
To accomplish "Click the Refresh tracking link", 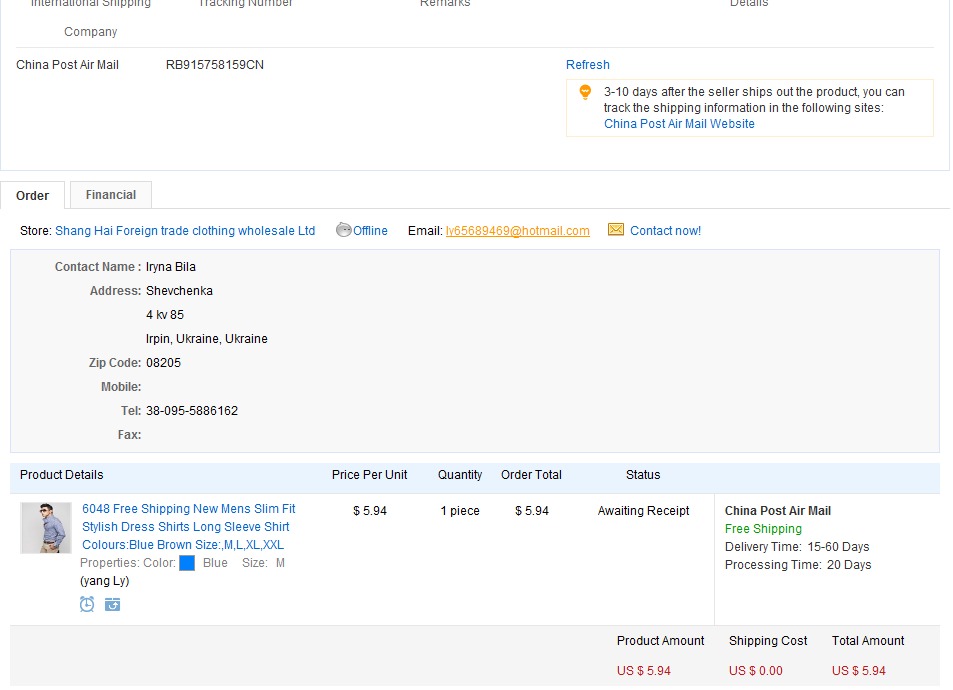I will [x=588, y=65].
